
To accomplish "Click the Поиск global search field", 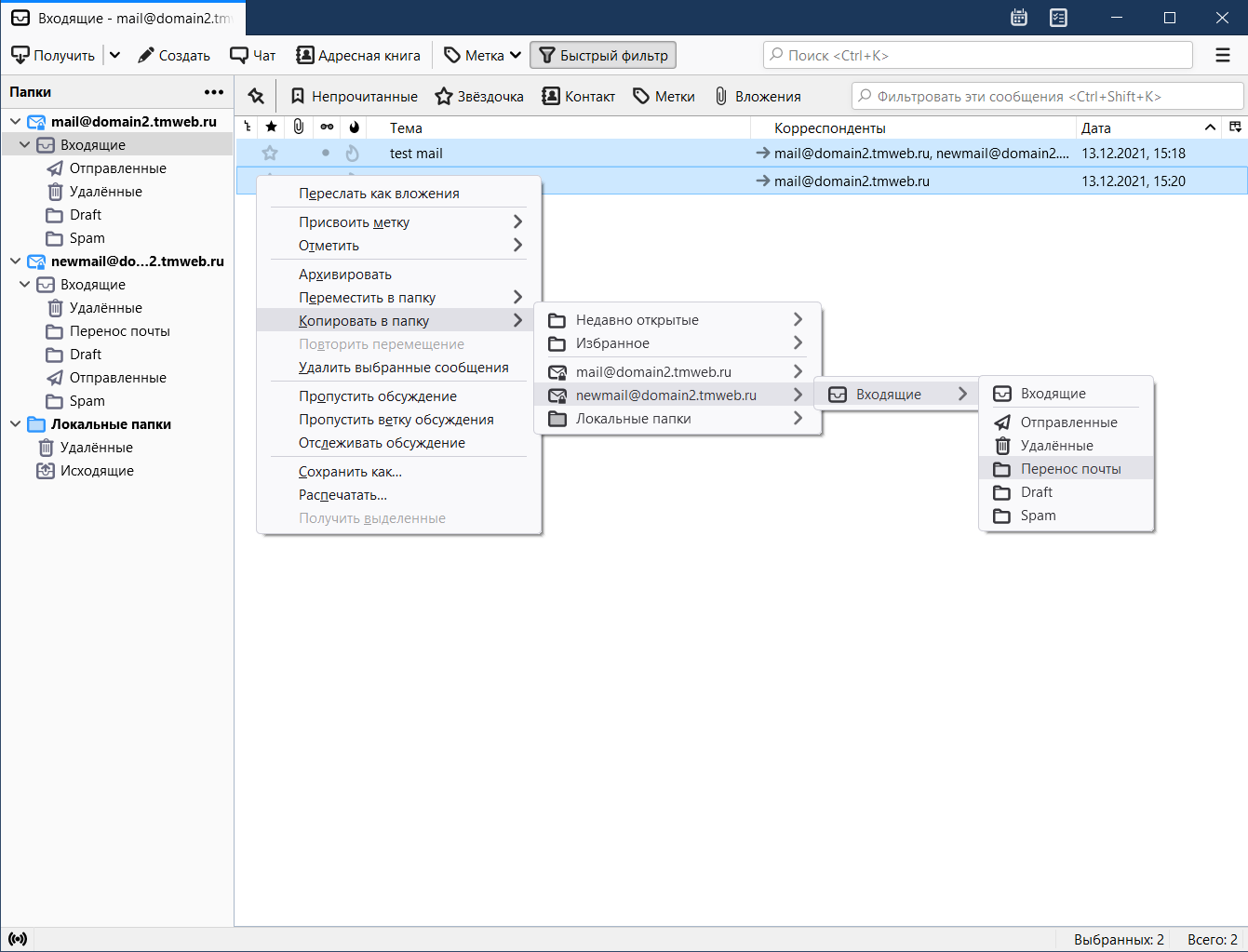I will 977,55.
